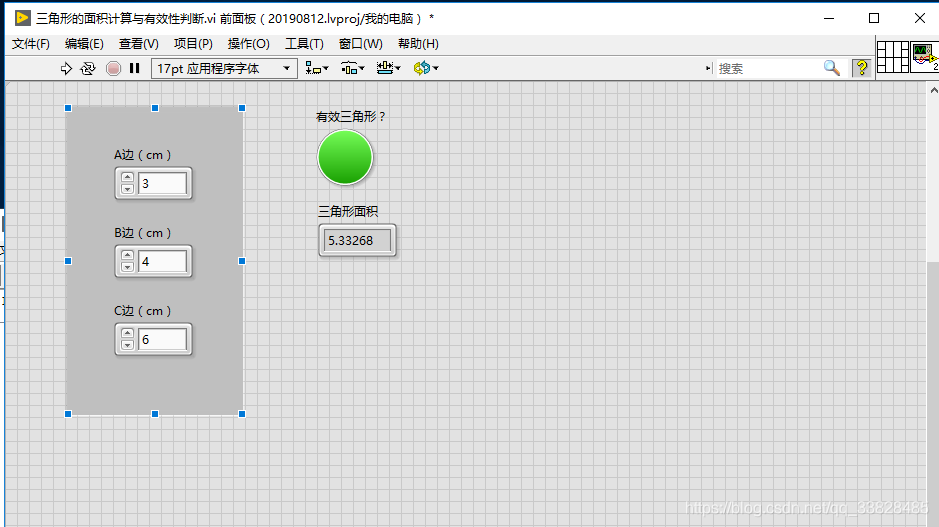Viewport: 939px width, 527px height.
Task: Click the 三角形面积 label
Action: coord(348,211)
